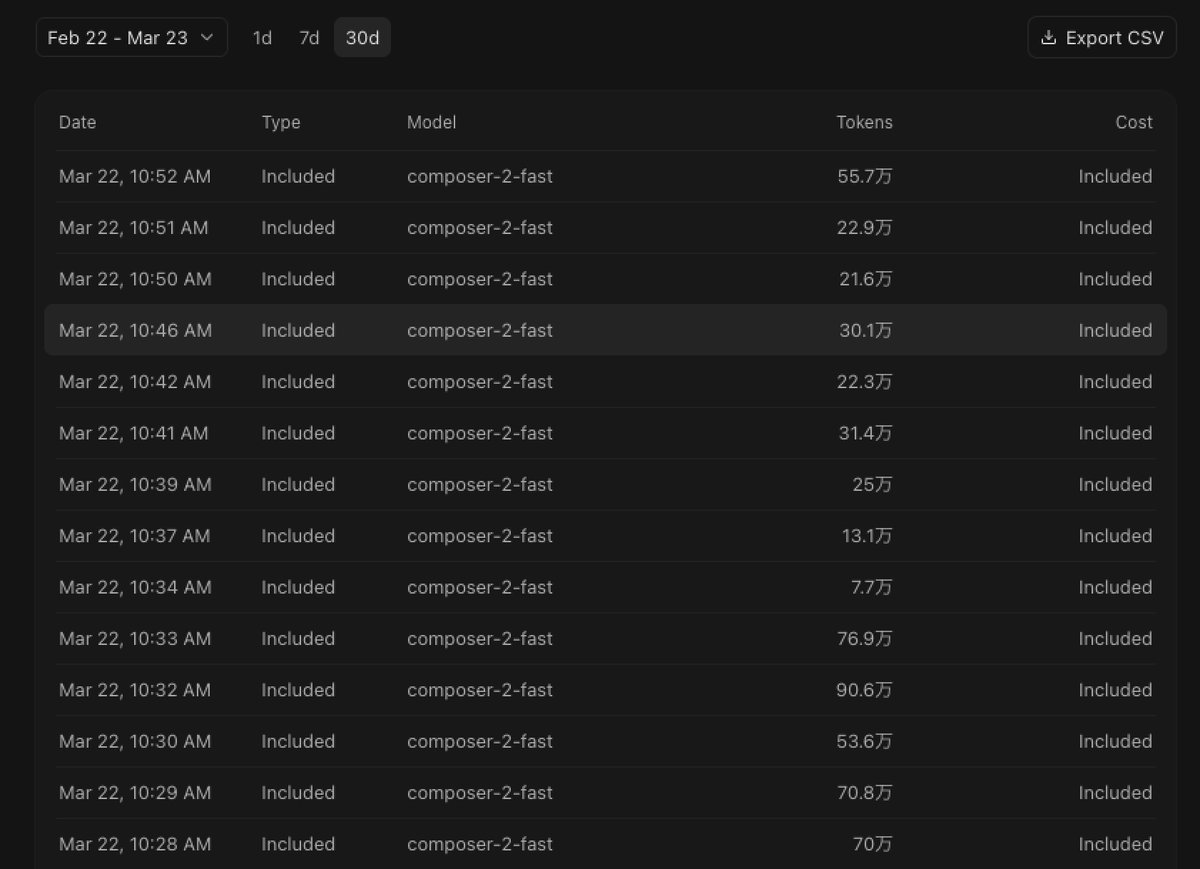1200x869 pixels.
Task: Click the Mar 22, 10:30 AM date cell
Action: pos(135,741)
